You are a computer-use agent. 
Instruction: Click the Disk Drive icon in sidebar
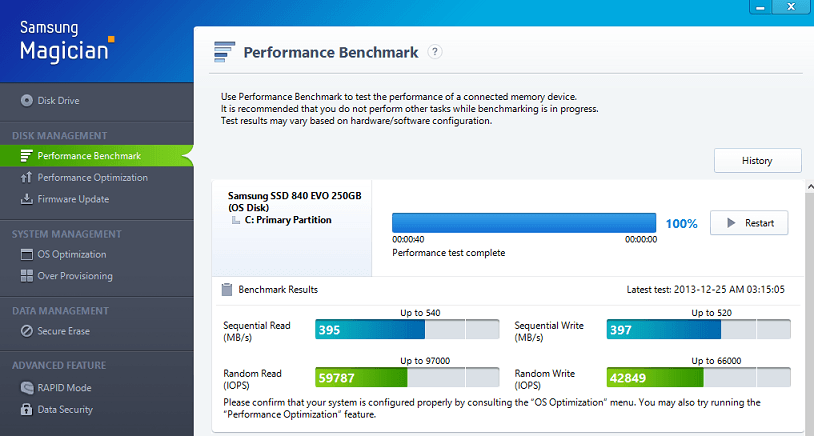pos(27,100)
